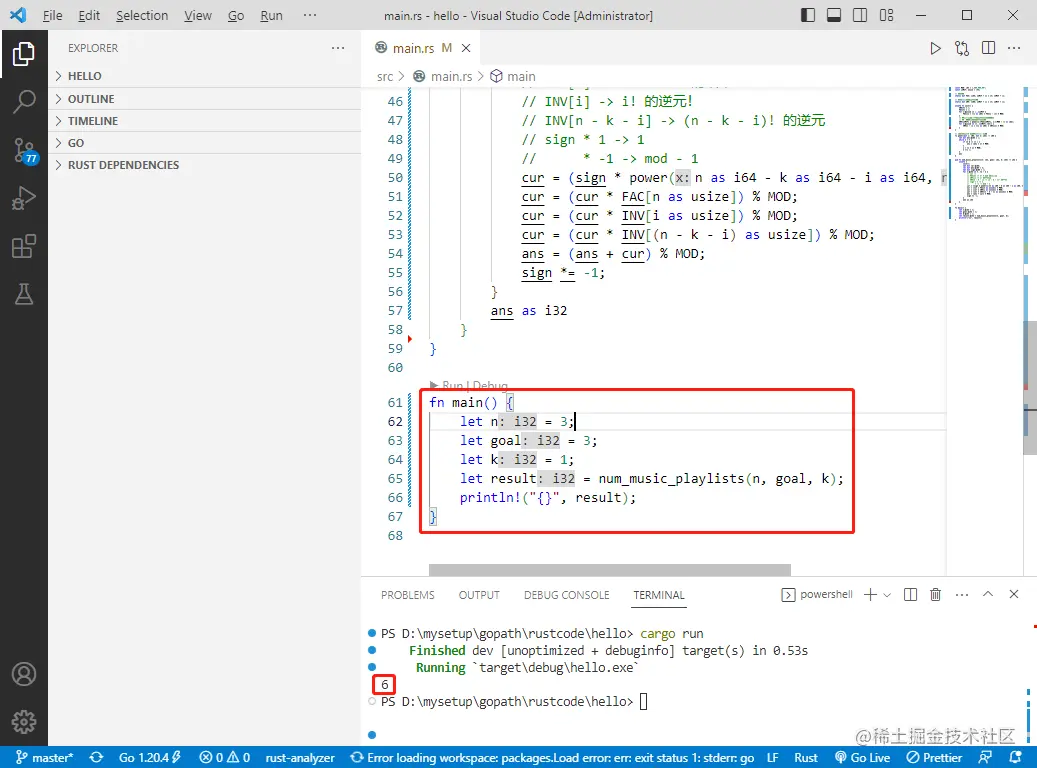The width and height of the screenshot is (1037, 768).
Task: Expand the TIMELINE section
Action: pyautogui.click(x=205, y=121)
